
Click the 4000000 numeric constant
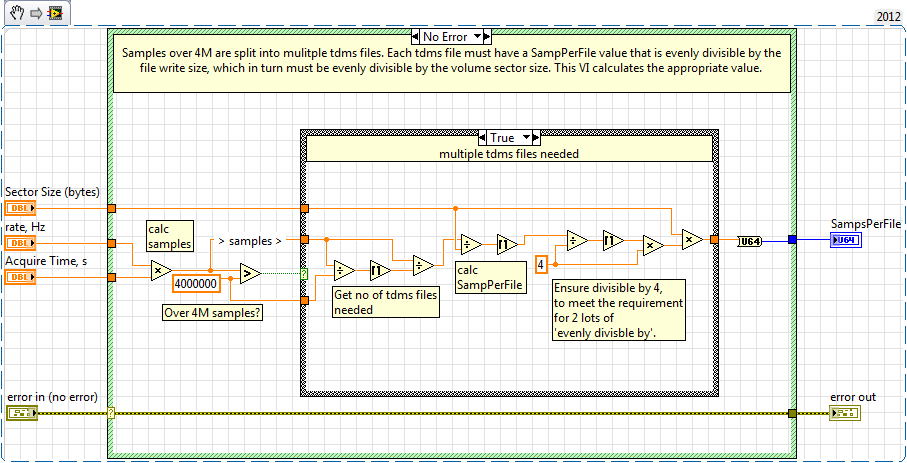point(196,284)
